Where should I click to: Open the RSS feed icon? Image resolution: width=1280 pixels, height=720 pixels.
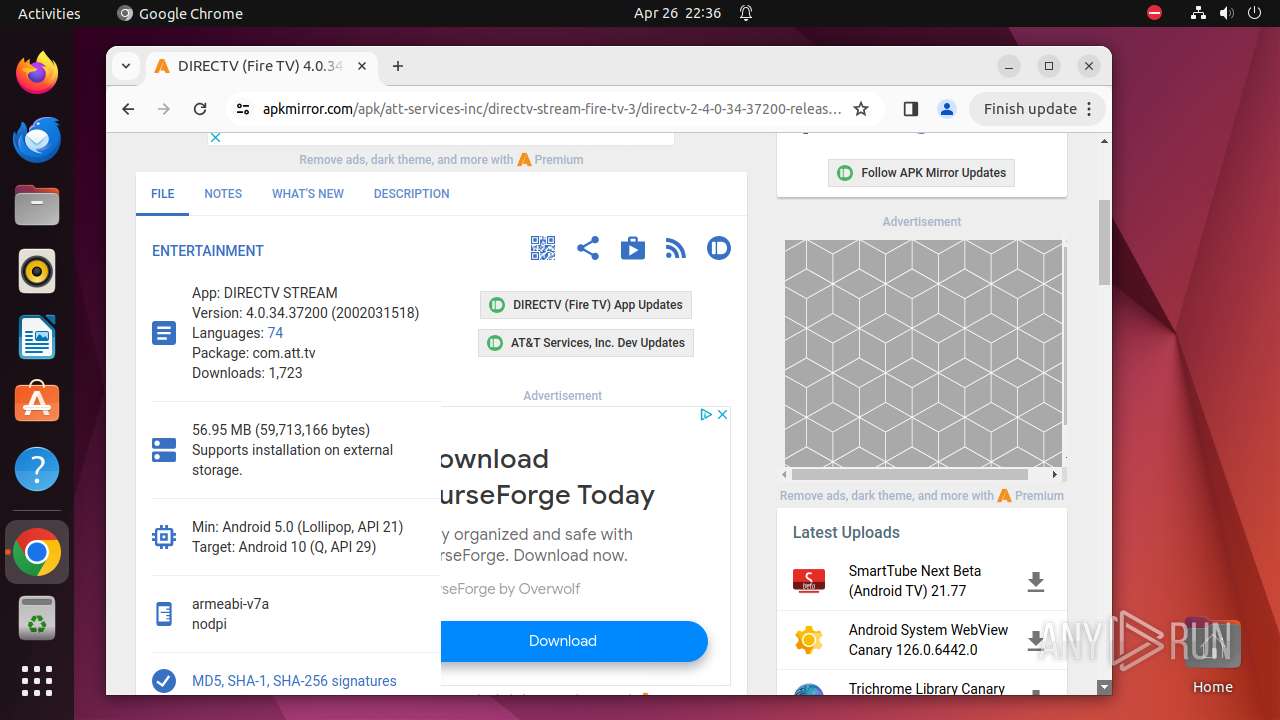(x=676, y=248)
